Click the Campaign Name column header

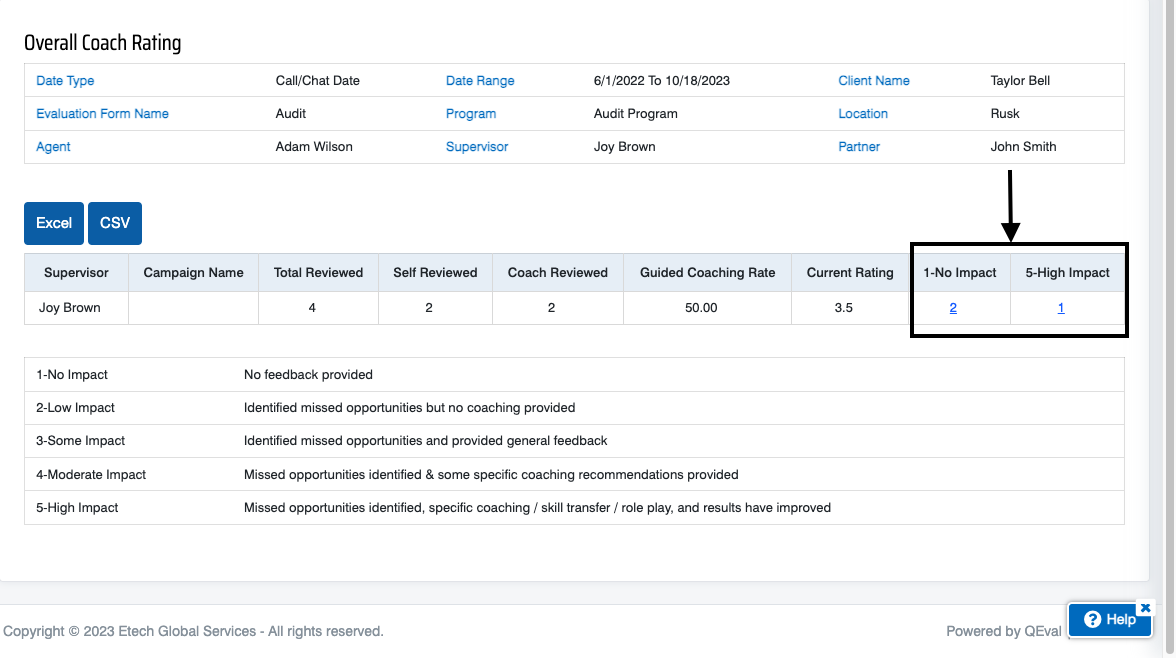point(193,272)
